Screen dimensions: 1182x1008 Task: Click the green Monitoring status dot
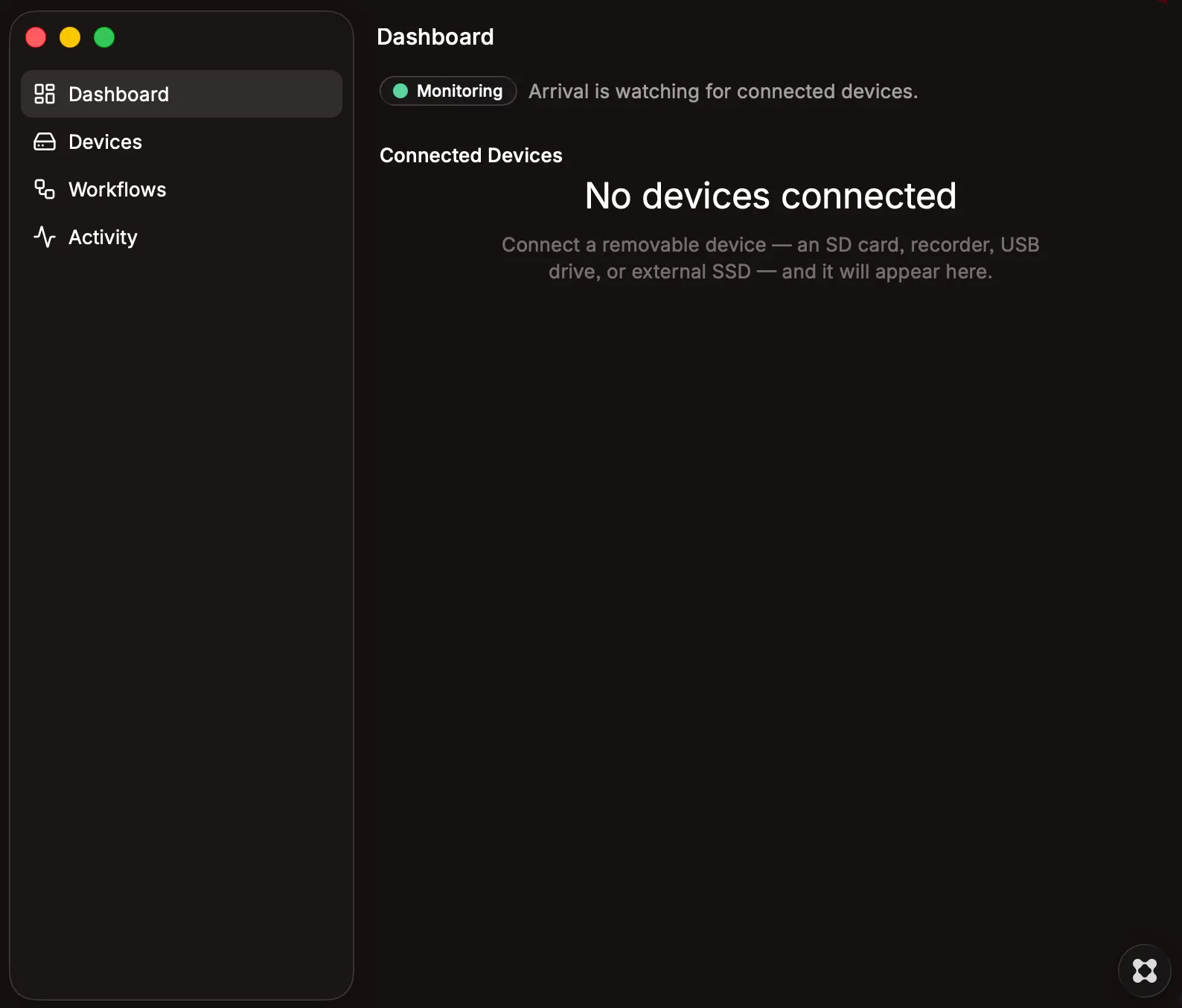click(x=400, y=91)
